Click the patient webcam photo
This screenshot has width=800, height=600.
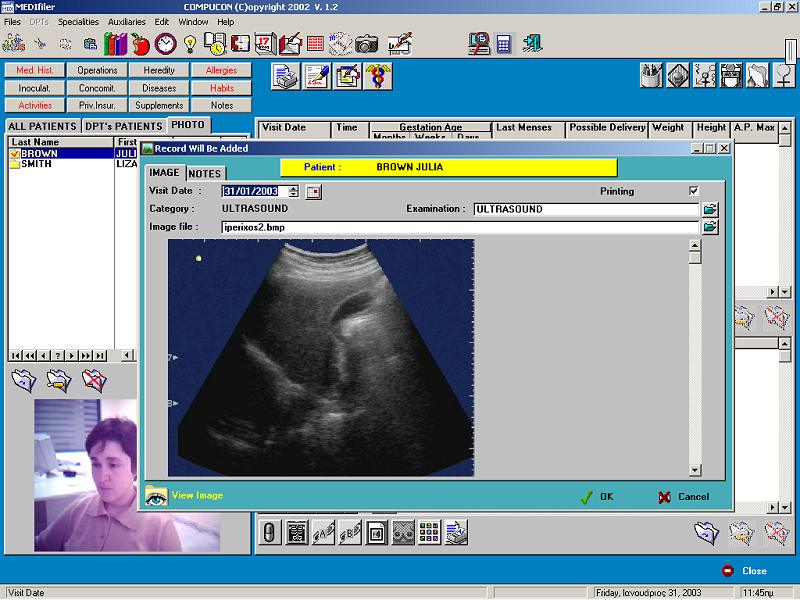[127, 475]
